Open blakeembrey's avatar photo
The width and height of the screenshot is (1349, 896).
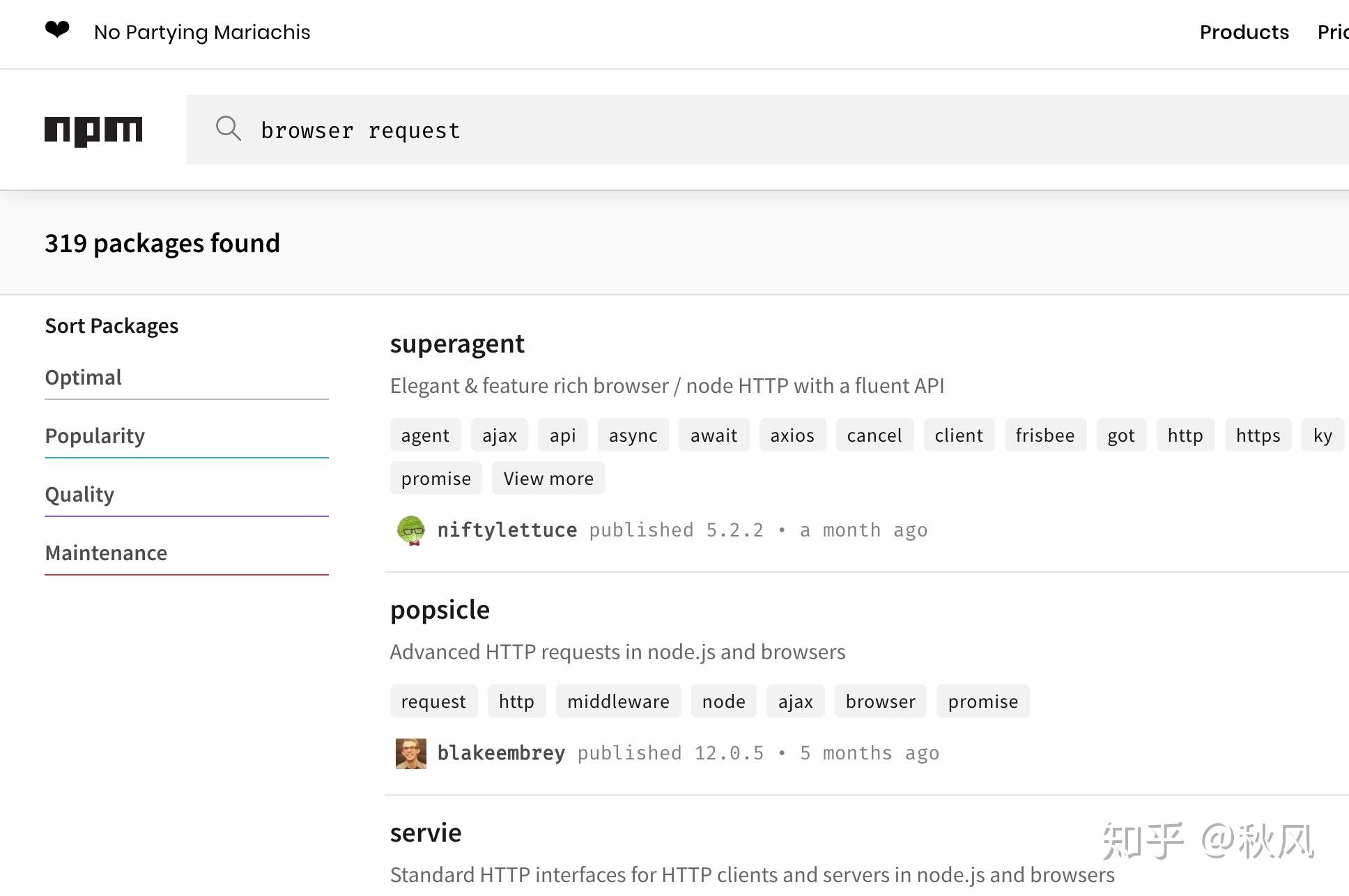coord(411,754)
